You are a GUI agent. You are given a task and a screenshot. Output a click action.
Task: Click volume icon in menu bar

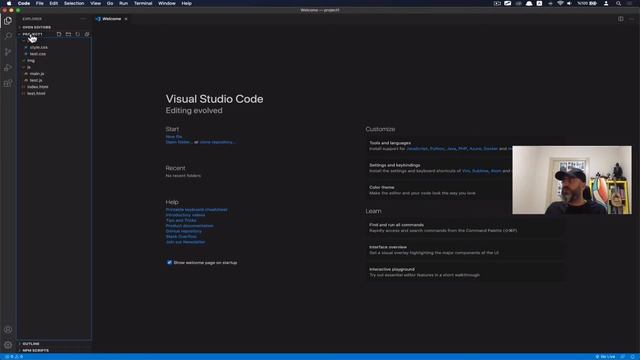click(x=569, y=3)
